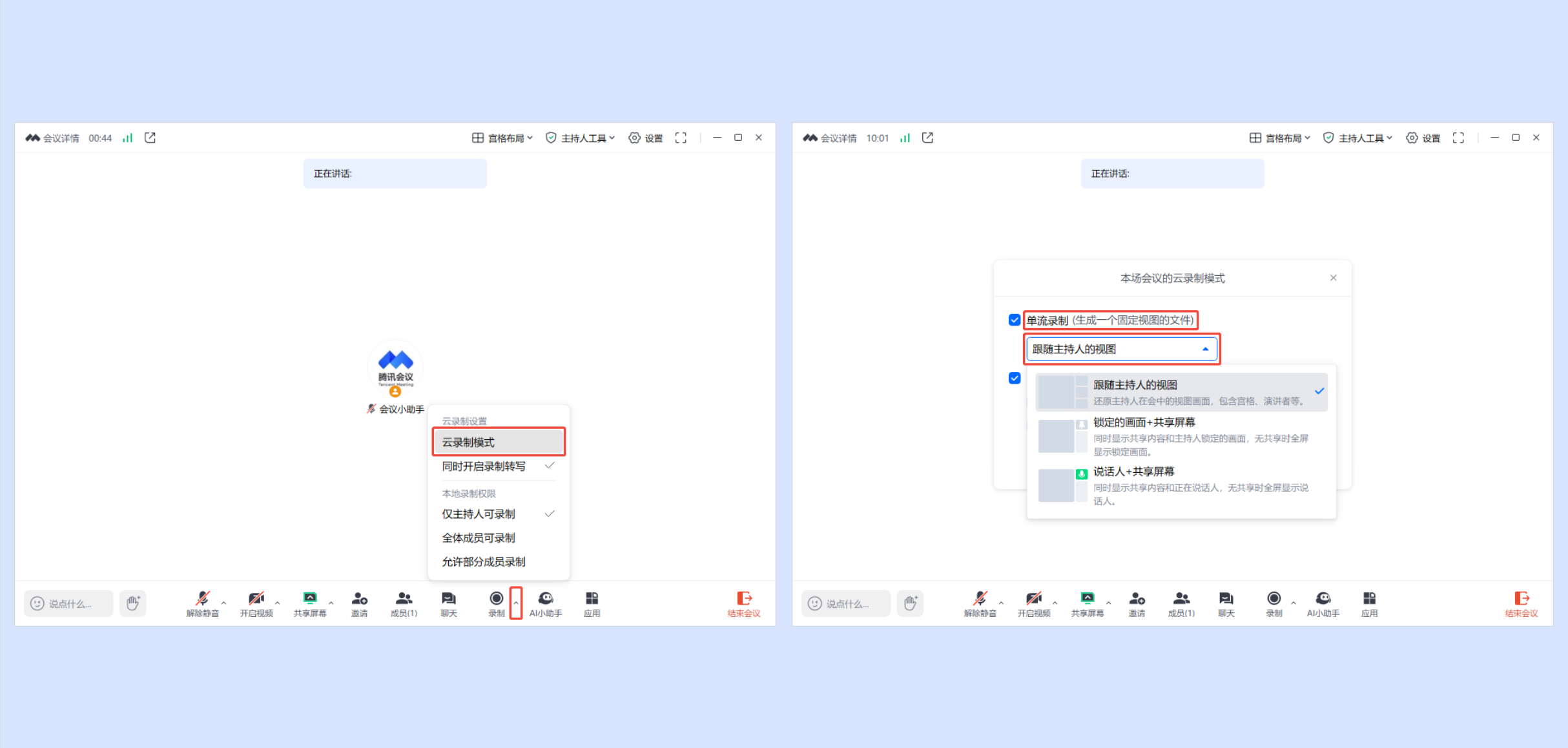Open 主持人工具 dropdown in left window
Viewport: 1568px width, 748px height.
(580, 138)
